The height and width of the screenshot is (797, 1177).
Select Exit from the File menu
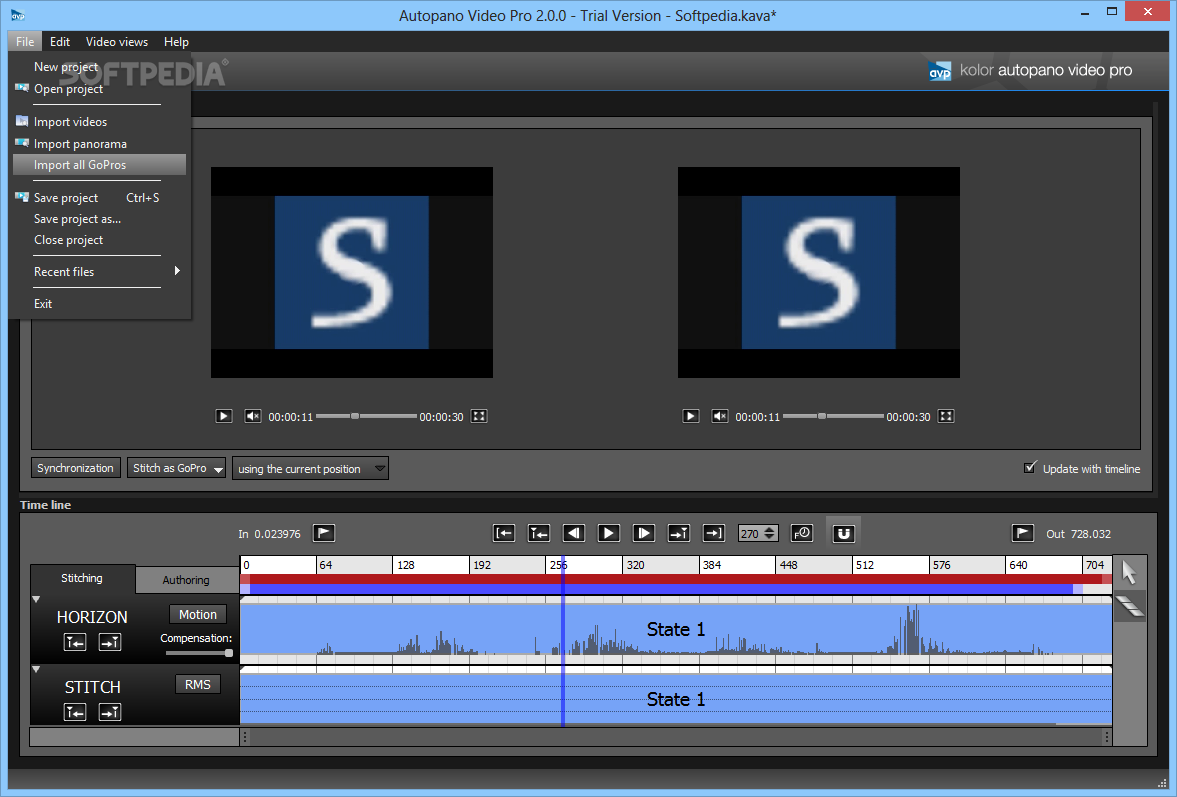[x=99, y=304]
